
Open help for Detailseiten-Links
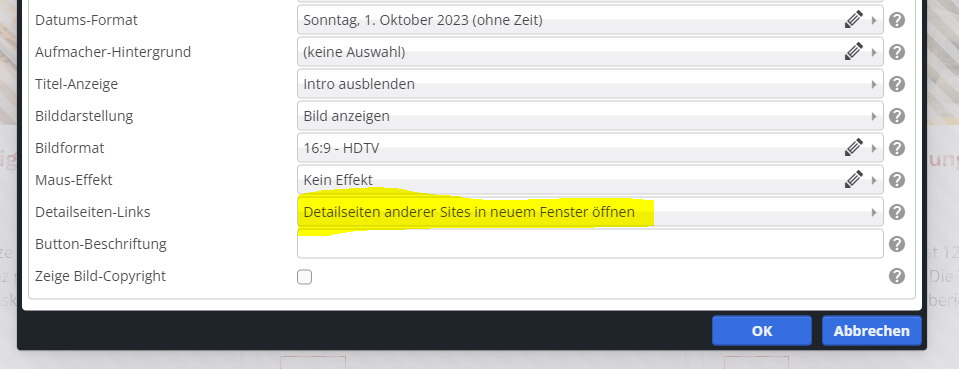pos(897,212)
